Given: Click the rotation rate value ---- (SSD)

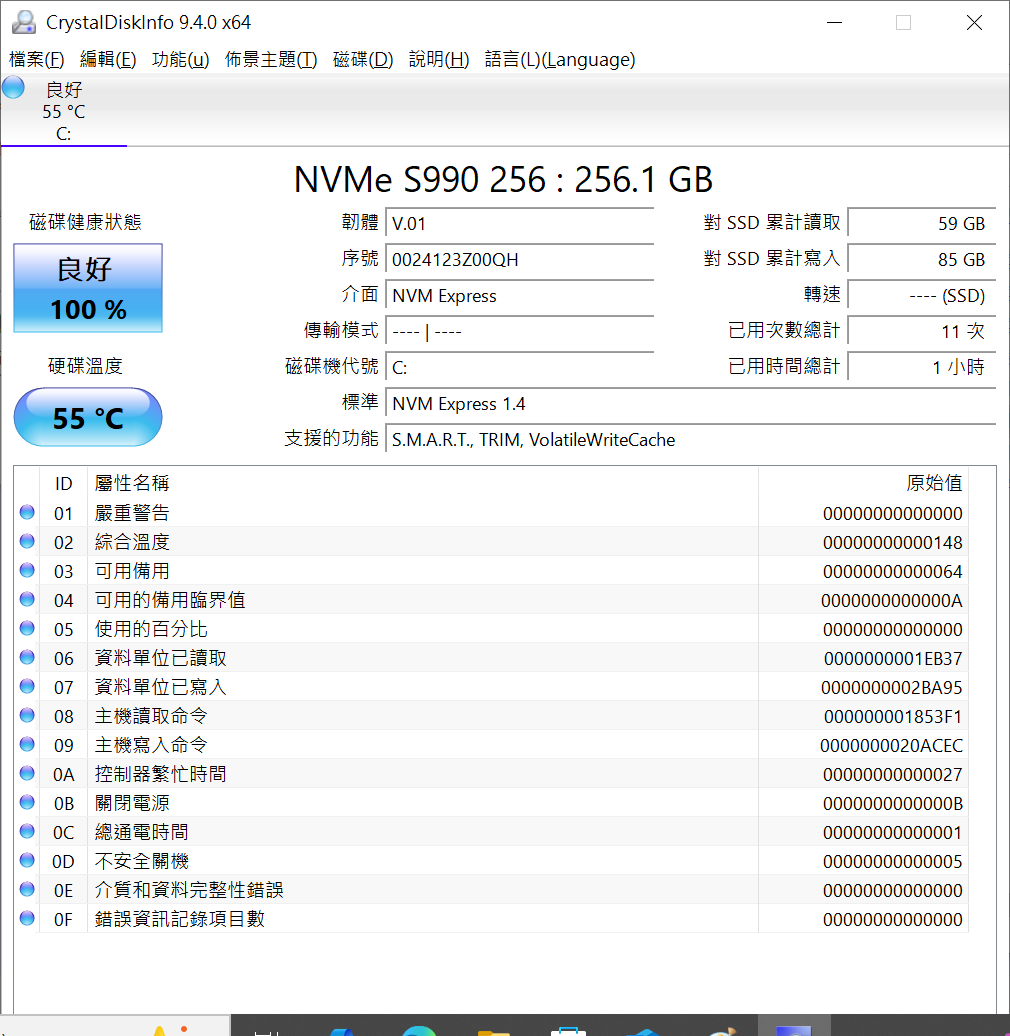Looking at the screenshot, I should (921, 295).
